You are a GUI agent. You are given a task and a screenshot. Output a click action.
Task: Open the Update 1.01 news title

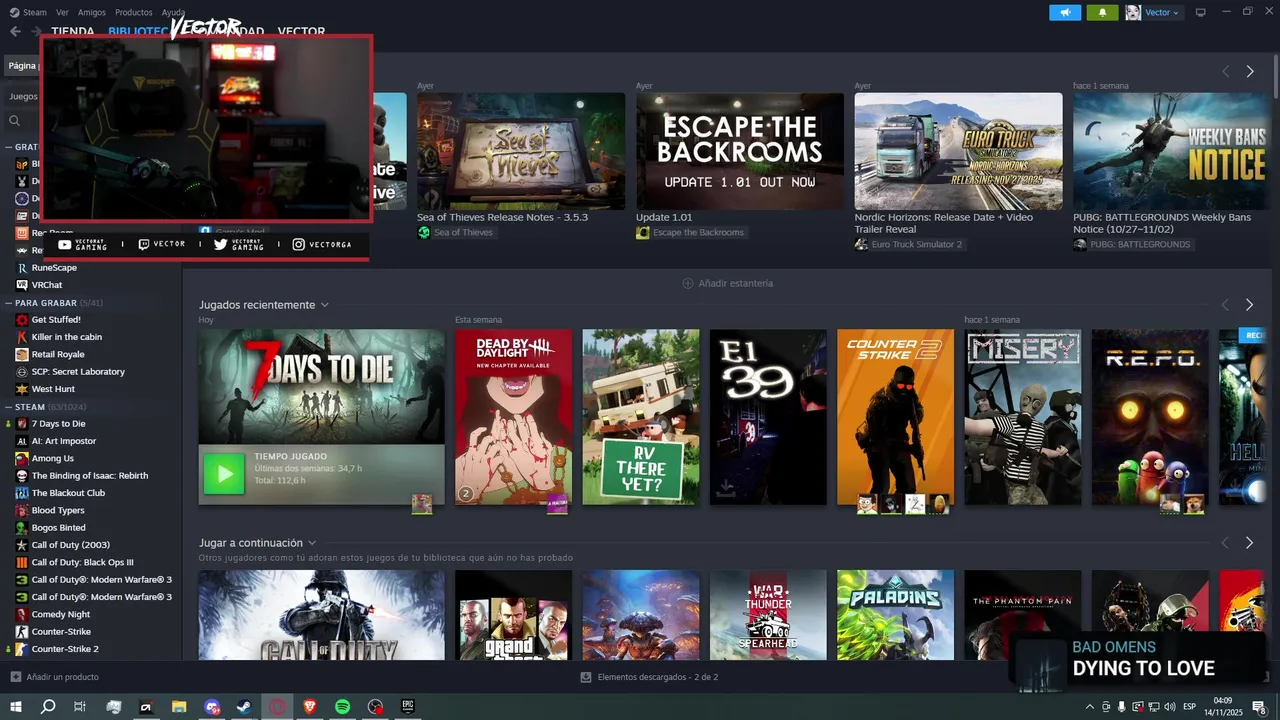point(664,217)
